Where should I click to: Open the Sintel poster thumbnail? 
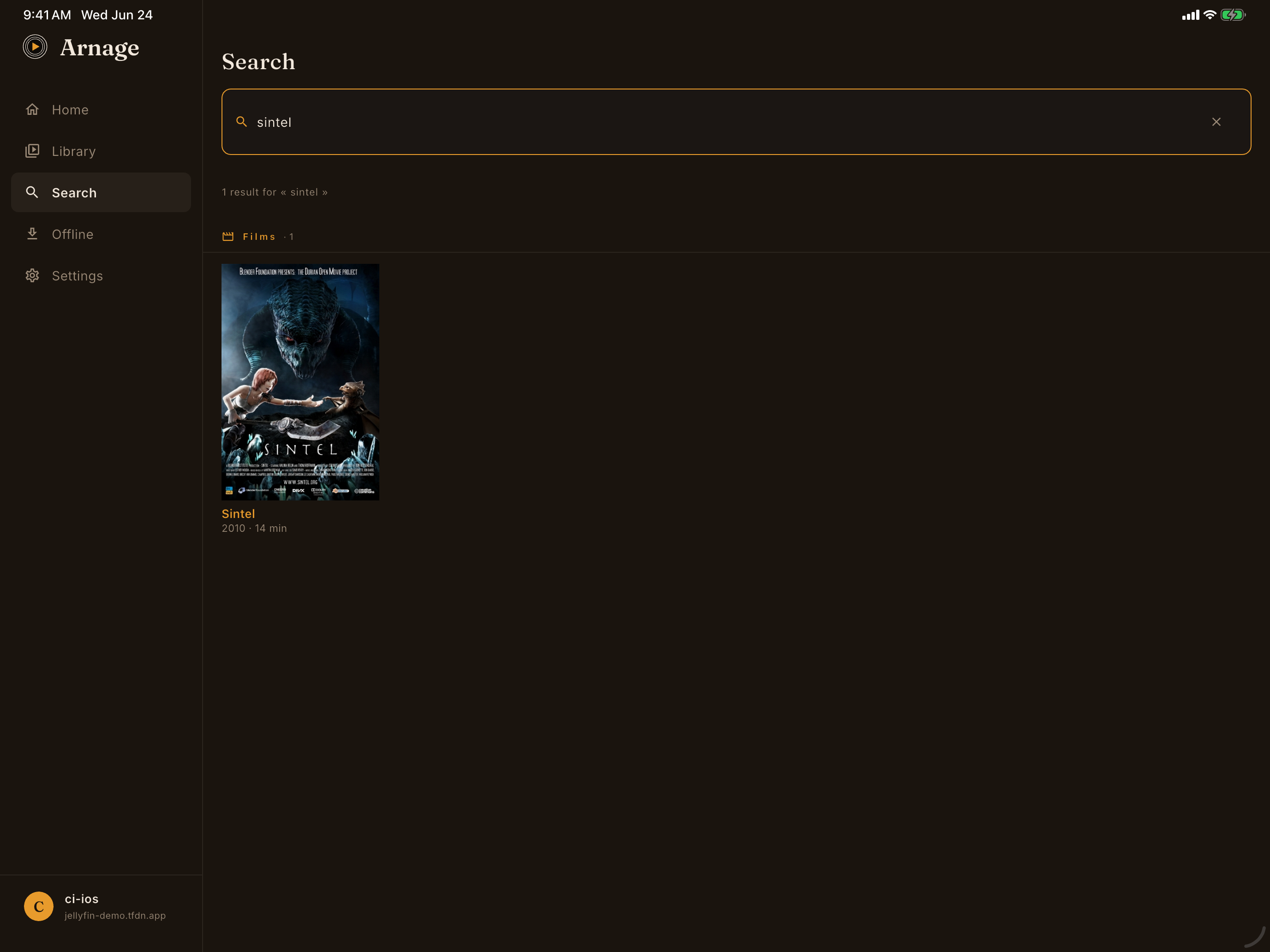tap(300, 381)
